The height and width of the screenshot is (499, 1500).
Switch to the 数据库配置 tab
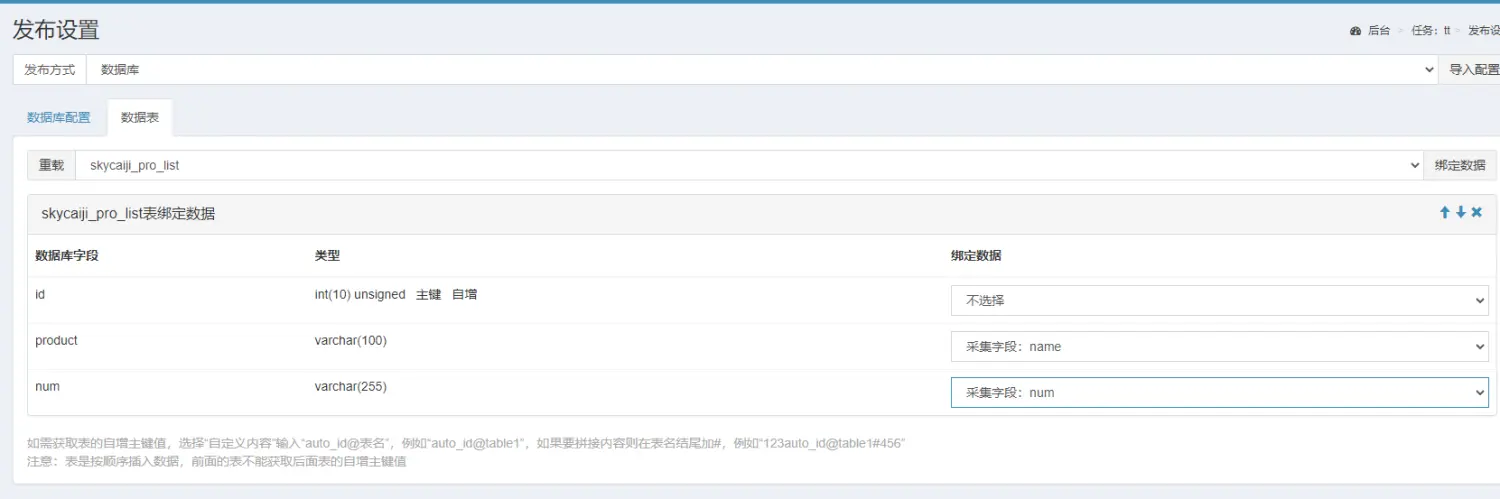pyautogui.click(x=58, y=118)
